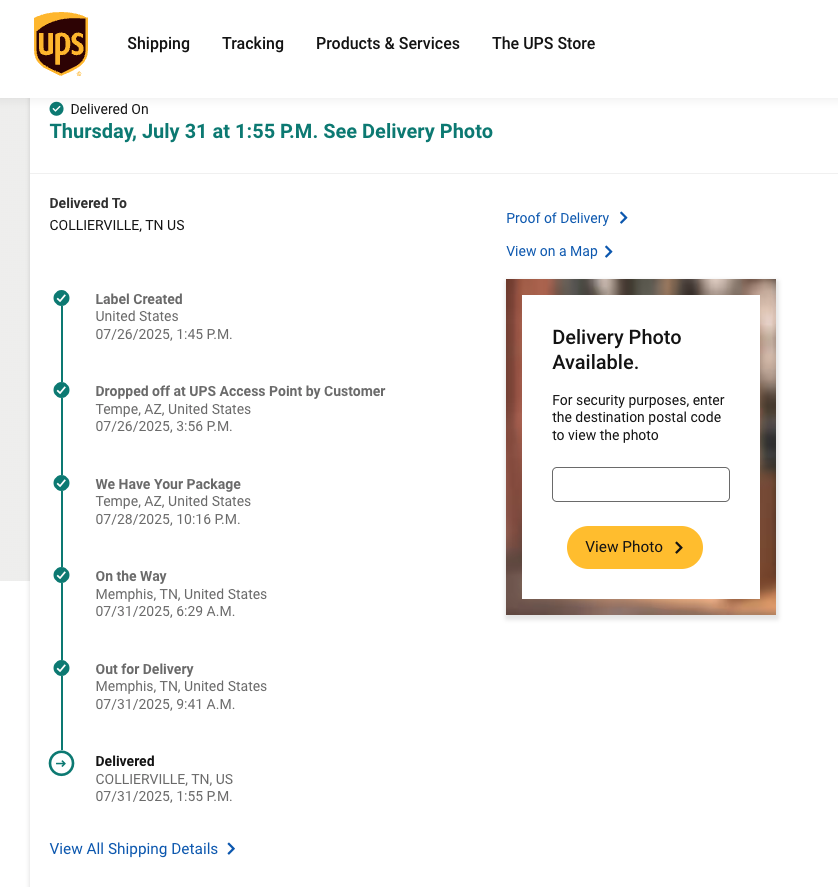Open the Tracking menu
This screenshot has height=887, width=838.
pos(253,44)
